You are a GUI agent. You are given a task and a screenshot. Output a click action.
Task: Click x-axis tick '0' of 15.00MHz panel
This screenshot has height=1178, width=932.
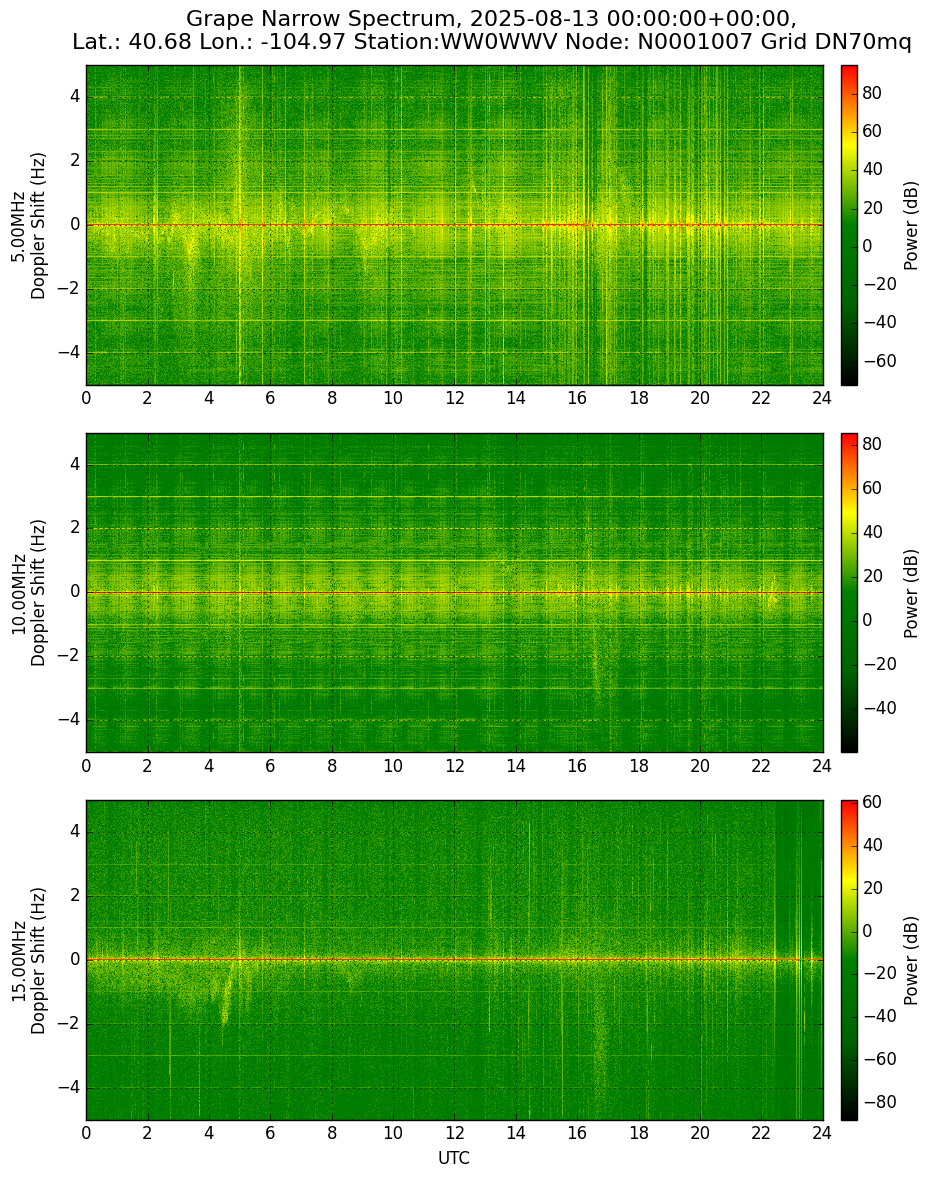click(x=86, y=1133)
